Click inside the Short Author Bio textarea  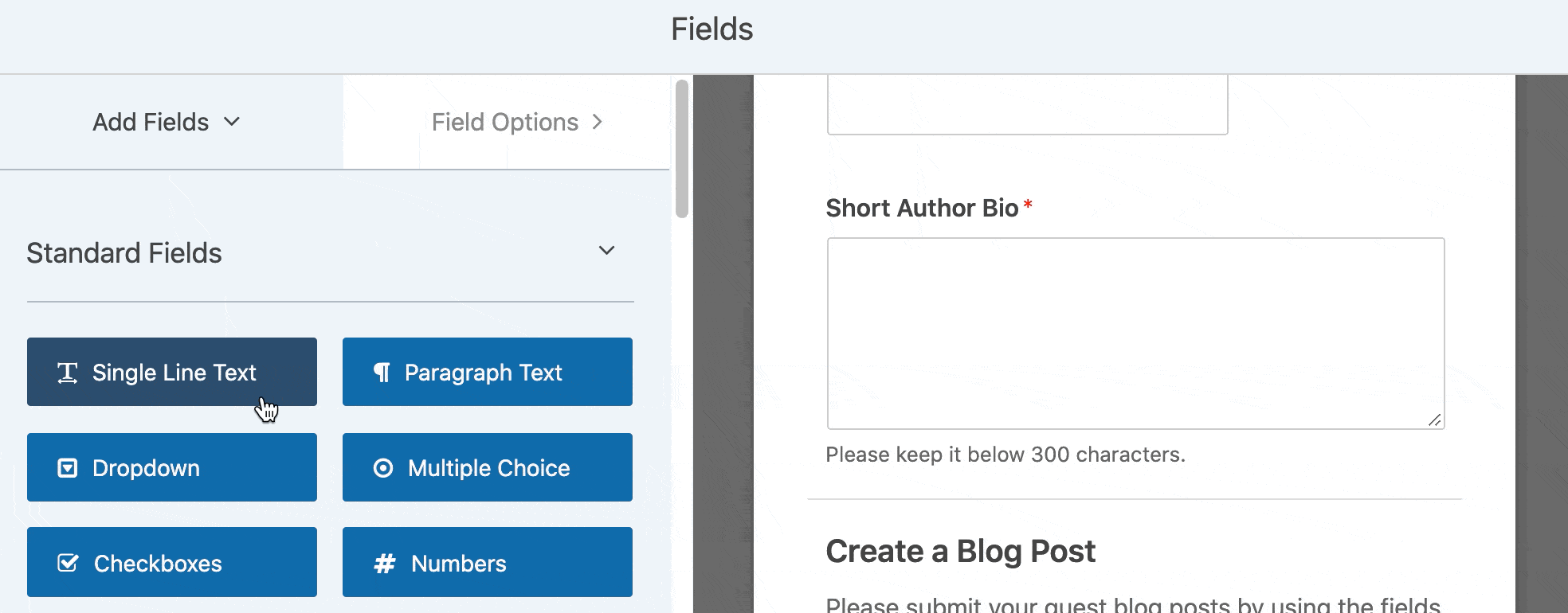[x=1135, y=334]
